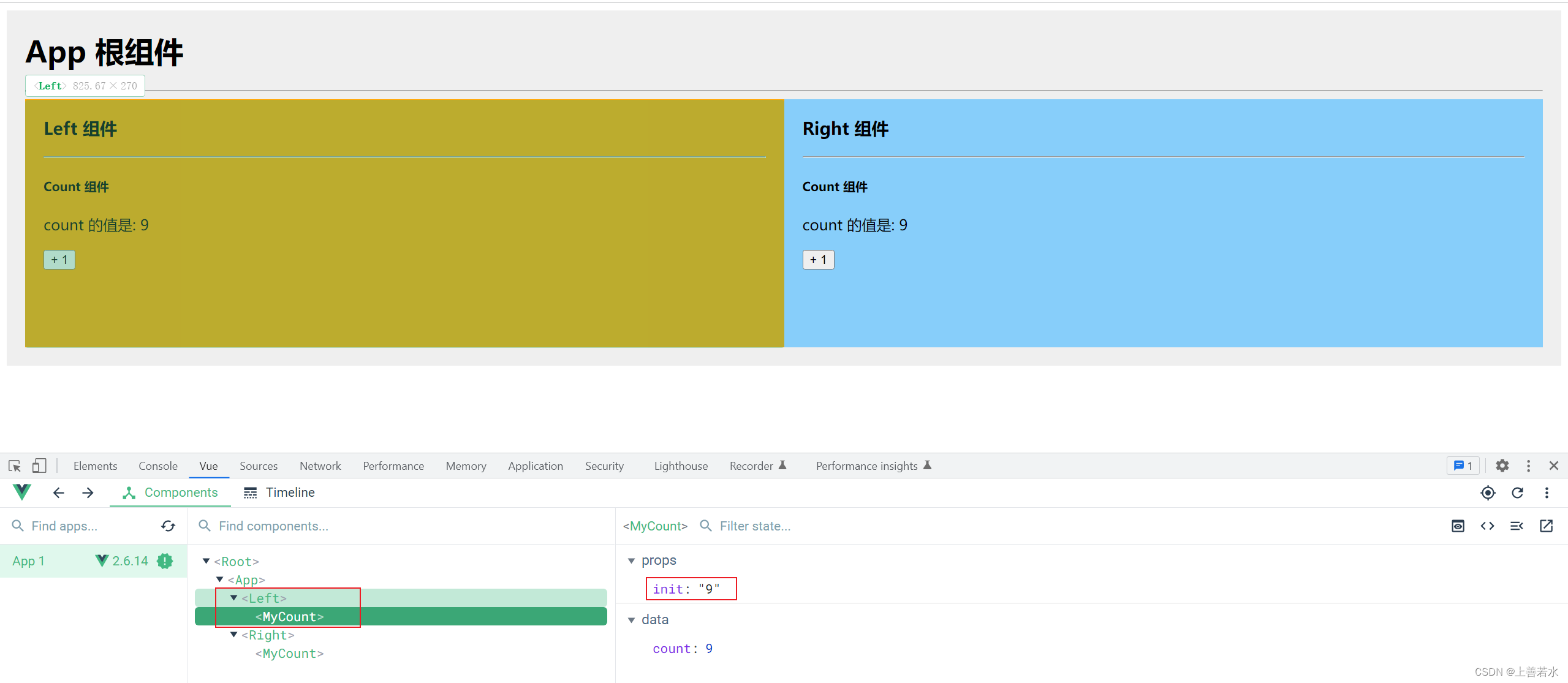Close the DevTools panel
Viewport: 1568px width, 683px height.
[1553, 466]
